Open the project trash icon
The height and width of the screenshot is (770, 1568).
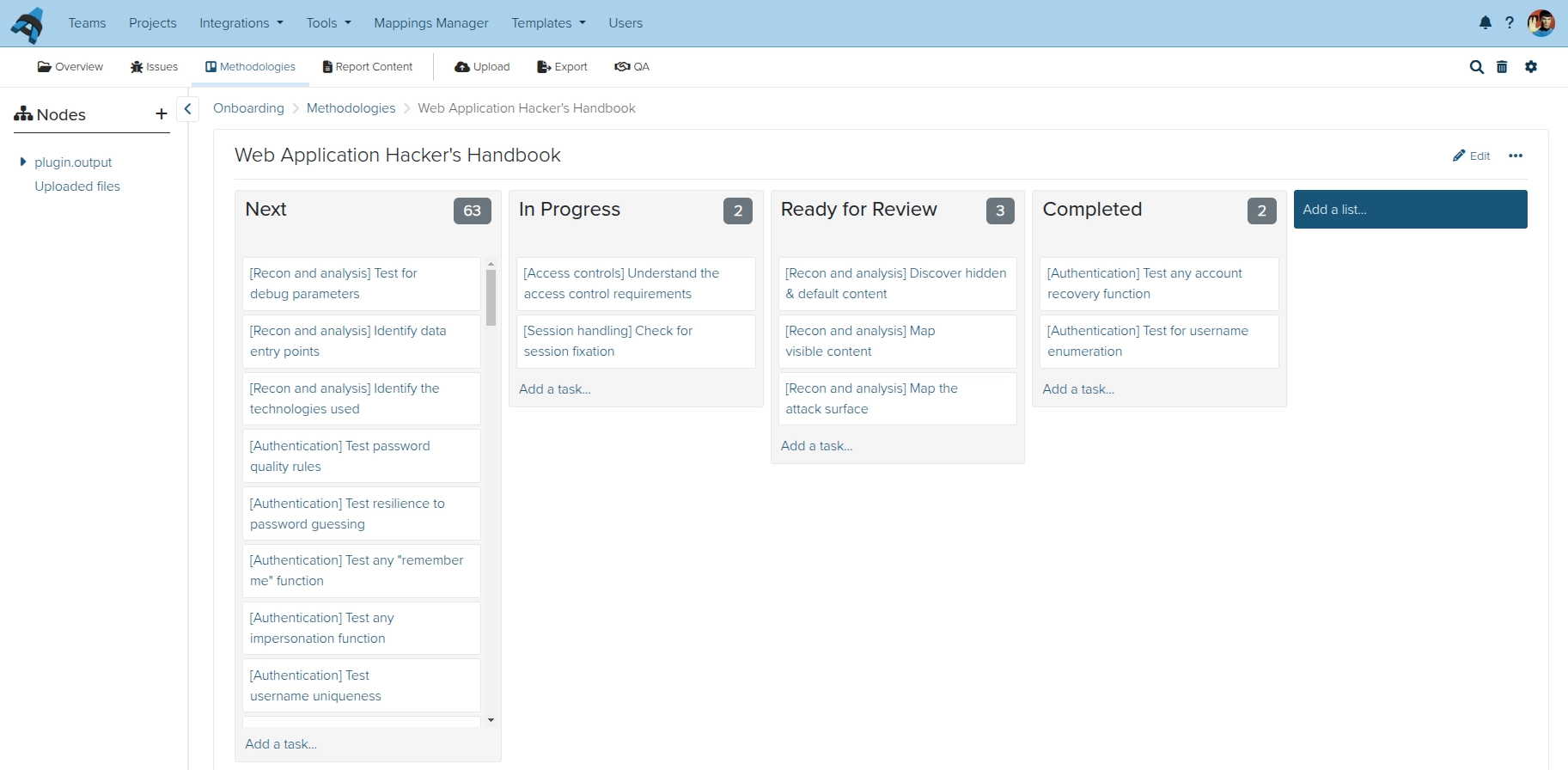(1502, 67)
